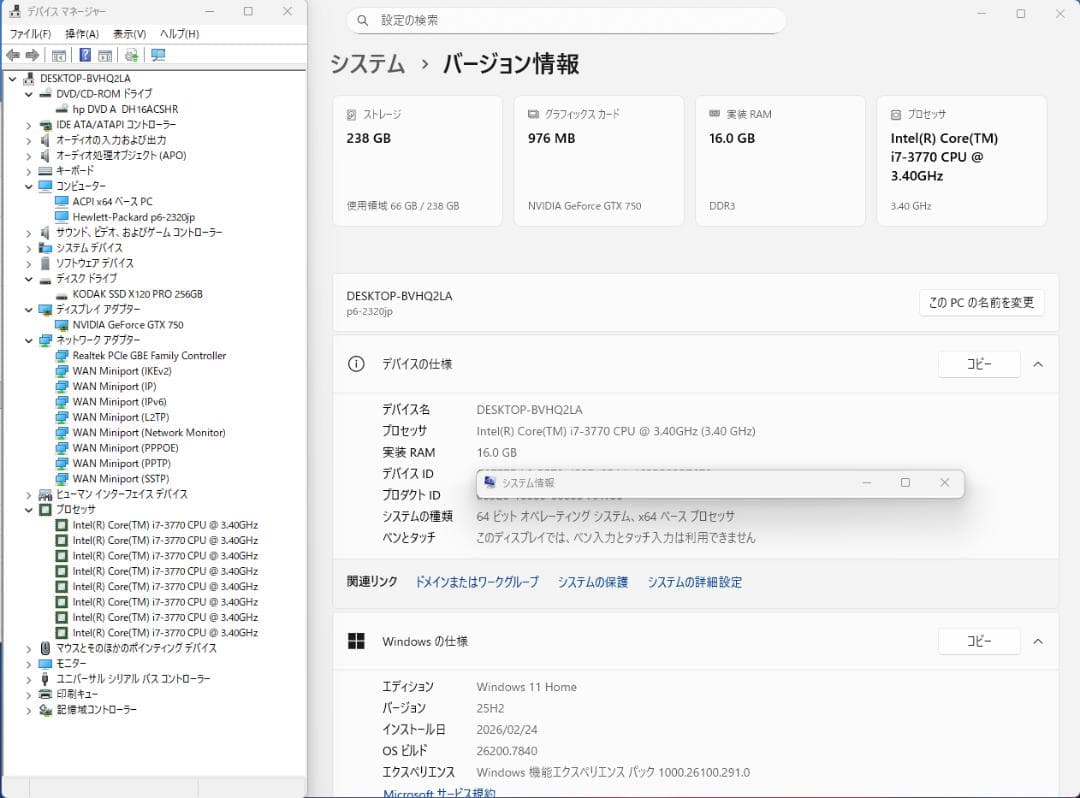Open the 操作(A) menu
Viewport: 1080px width, 798px height.
click(82, 34)
